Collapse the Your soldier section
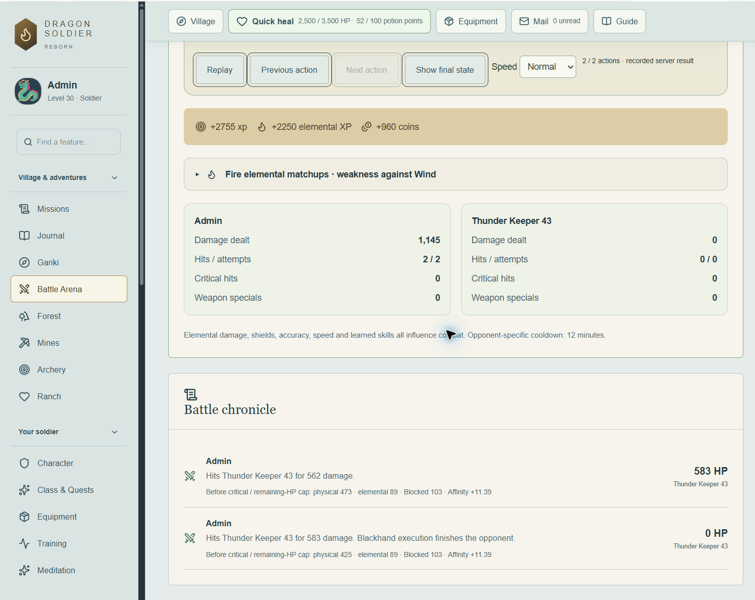 coord(68,432)
